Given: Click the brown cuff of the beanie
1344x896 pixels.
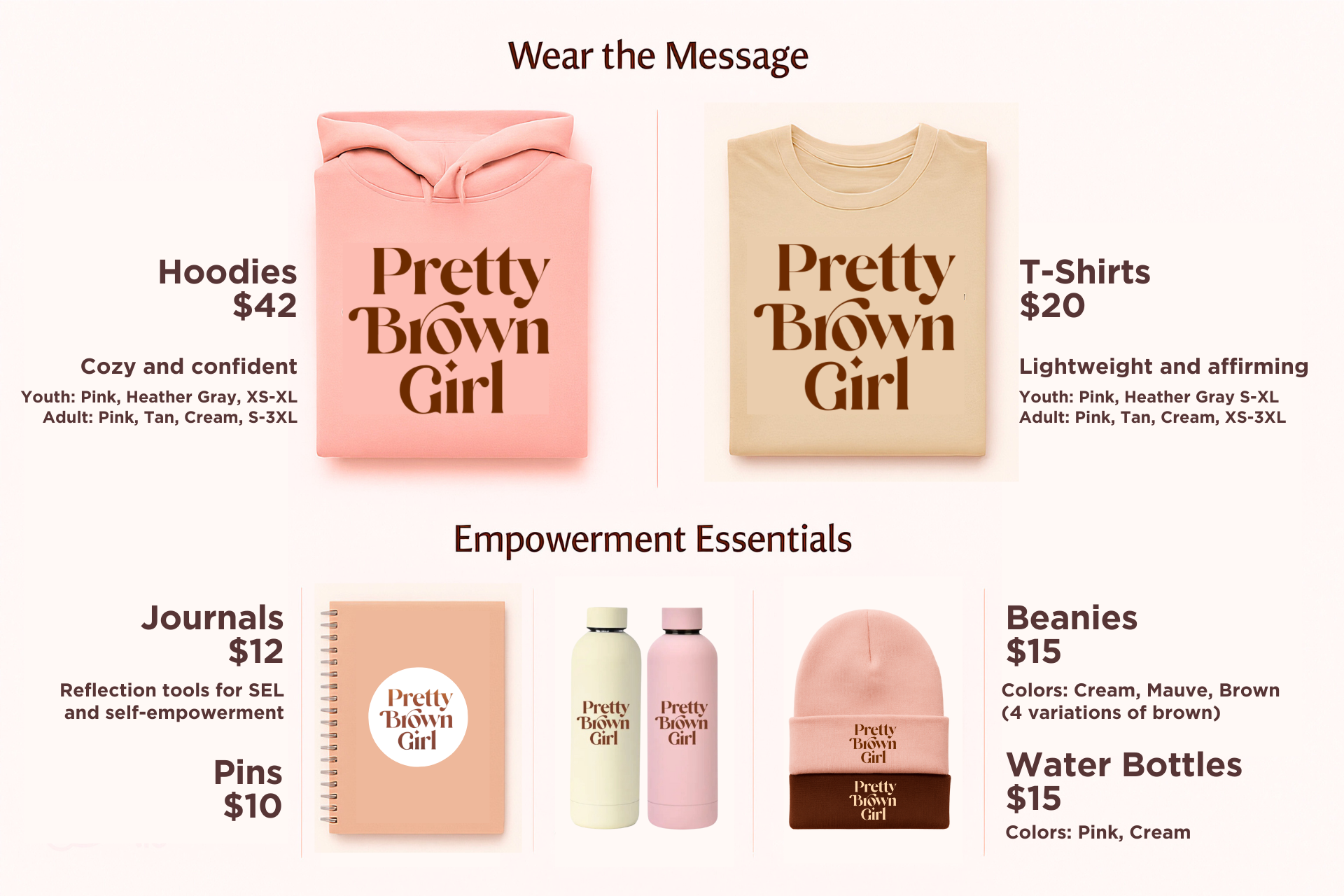Looking at the screenshot, I should point(870,801).
